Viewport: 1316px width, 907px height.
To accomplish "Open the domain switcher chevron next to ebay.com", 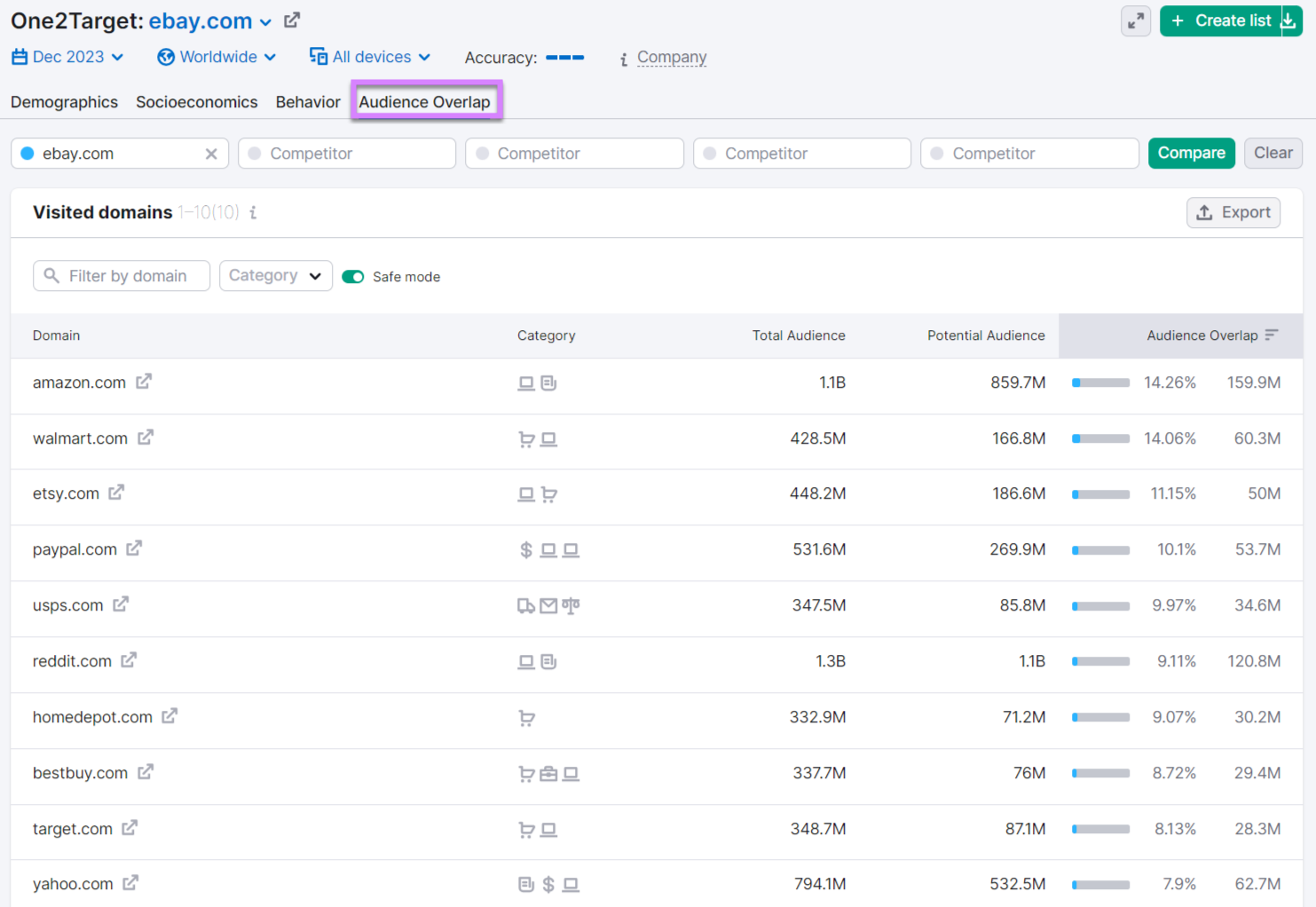I will [x=265, y=21].
